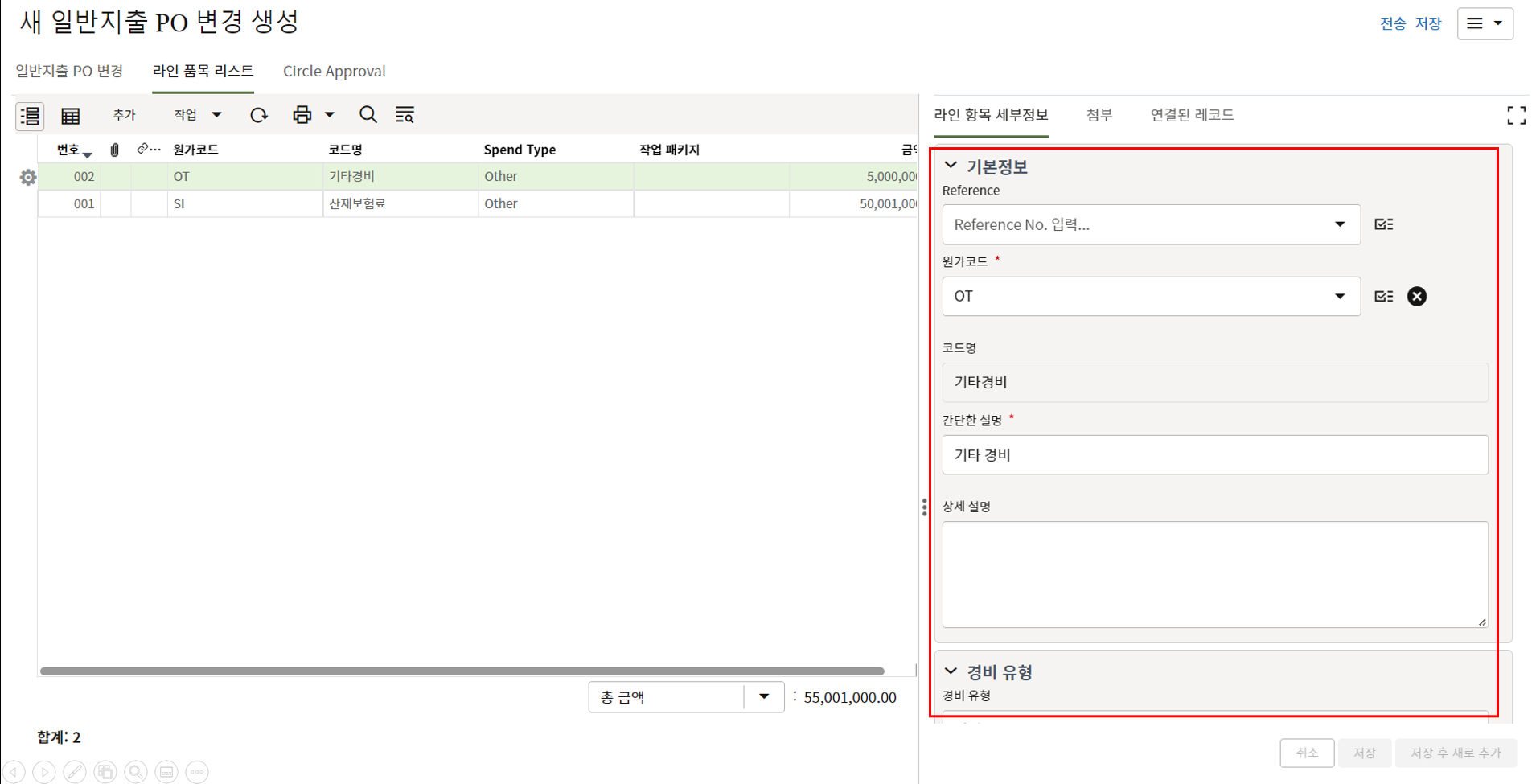Clear 원가코드 with the X icon
Viewport: 1536px width, 784px height.
tap(1416, 297)
